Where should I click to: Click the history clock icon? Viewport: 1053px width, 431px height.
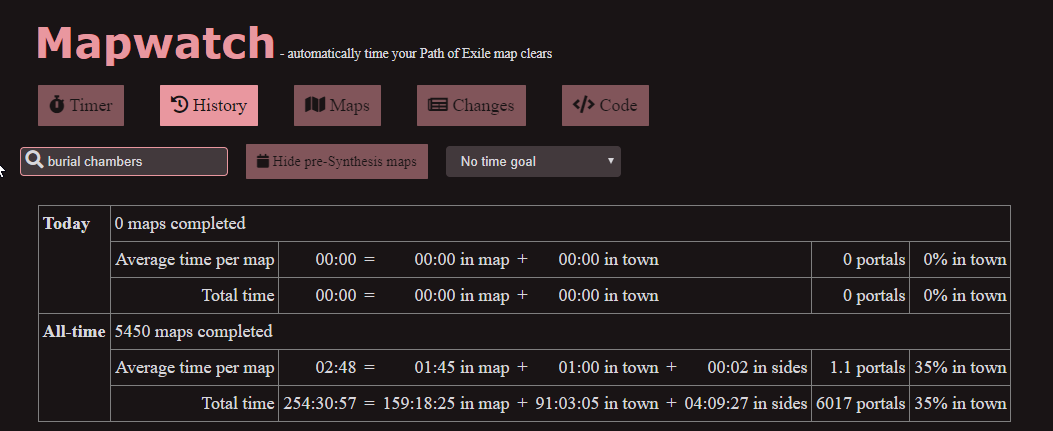coord(179,105)
